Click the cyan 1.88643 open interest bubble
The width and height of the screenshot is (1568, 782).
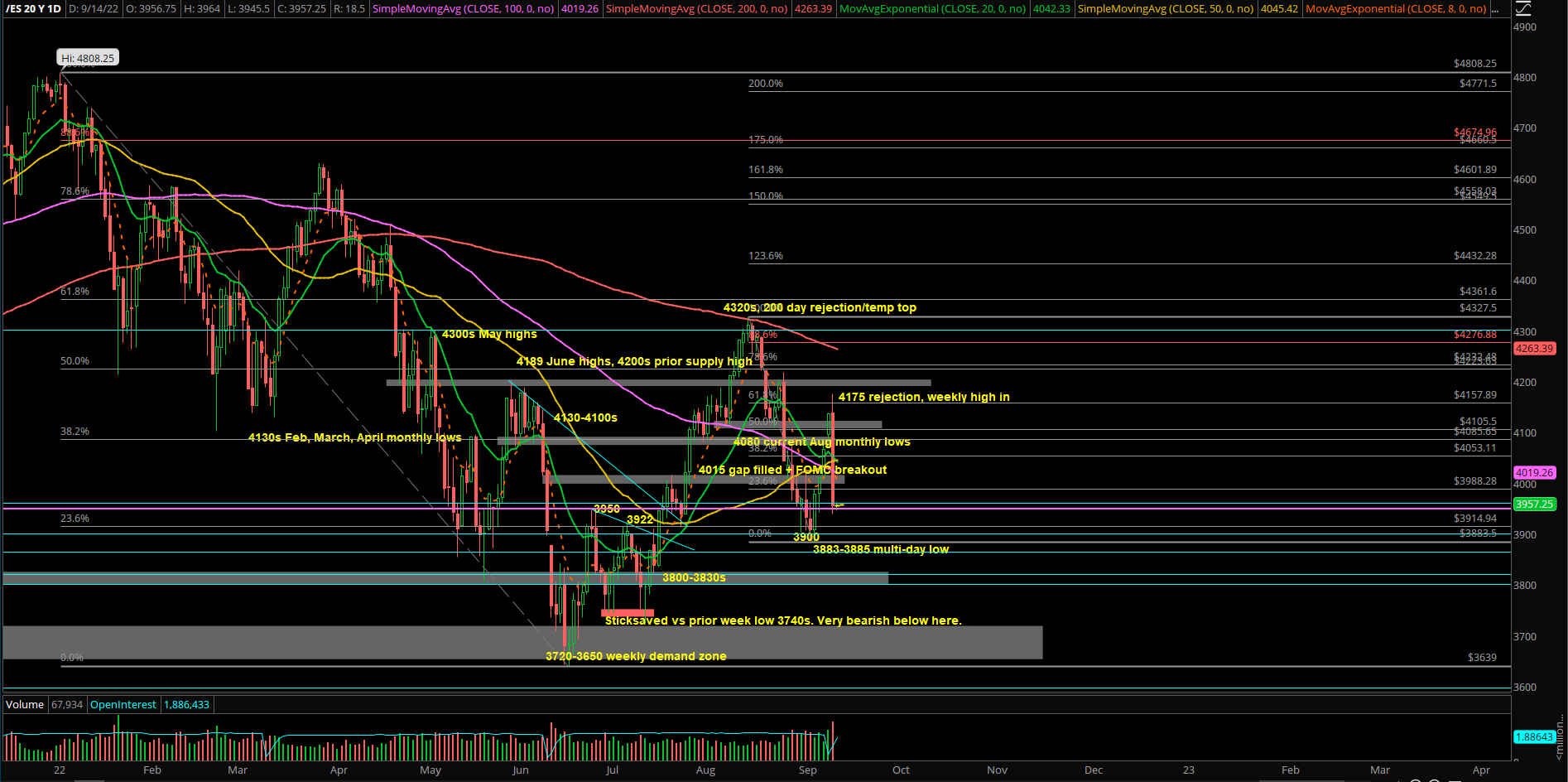point(1534,737)
